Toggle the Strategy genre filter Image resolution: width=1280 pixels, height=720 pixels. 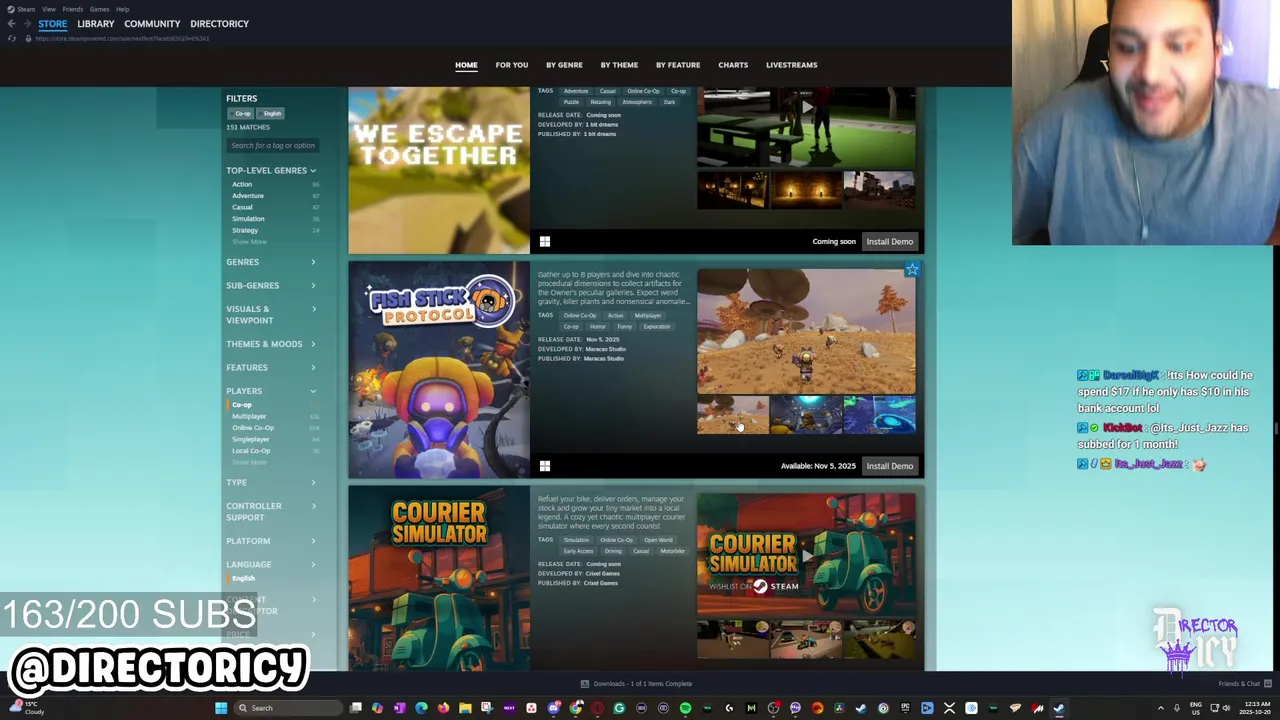[x=245, y=230]
